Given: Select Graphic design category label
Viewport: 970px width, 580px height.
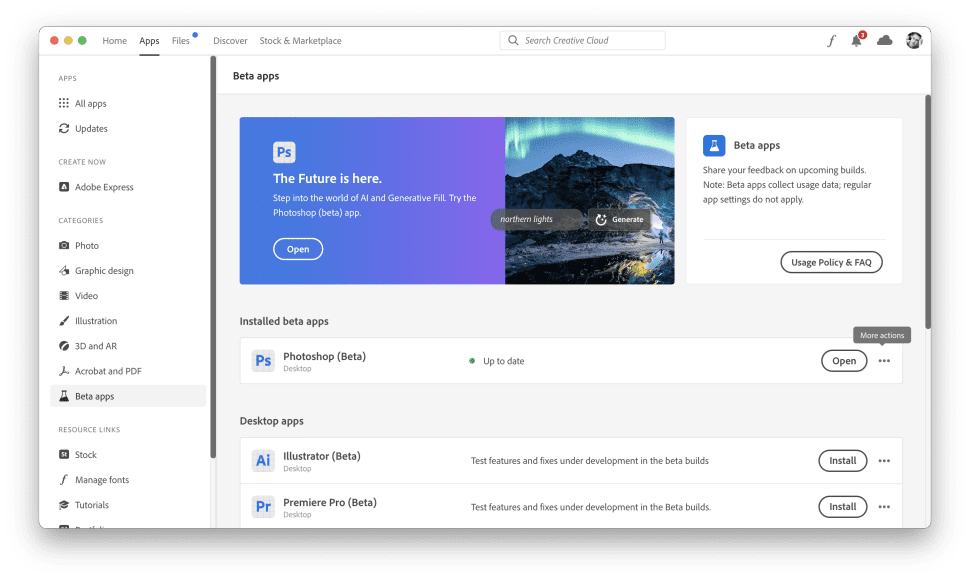Looking at the screenshot, I should coord(104,271).
